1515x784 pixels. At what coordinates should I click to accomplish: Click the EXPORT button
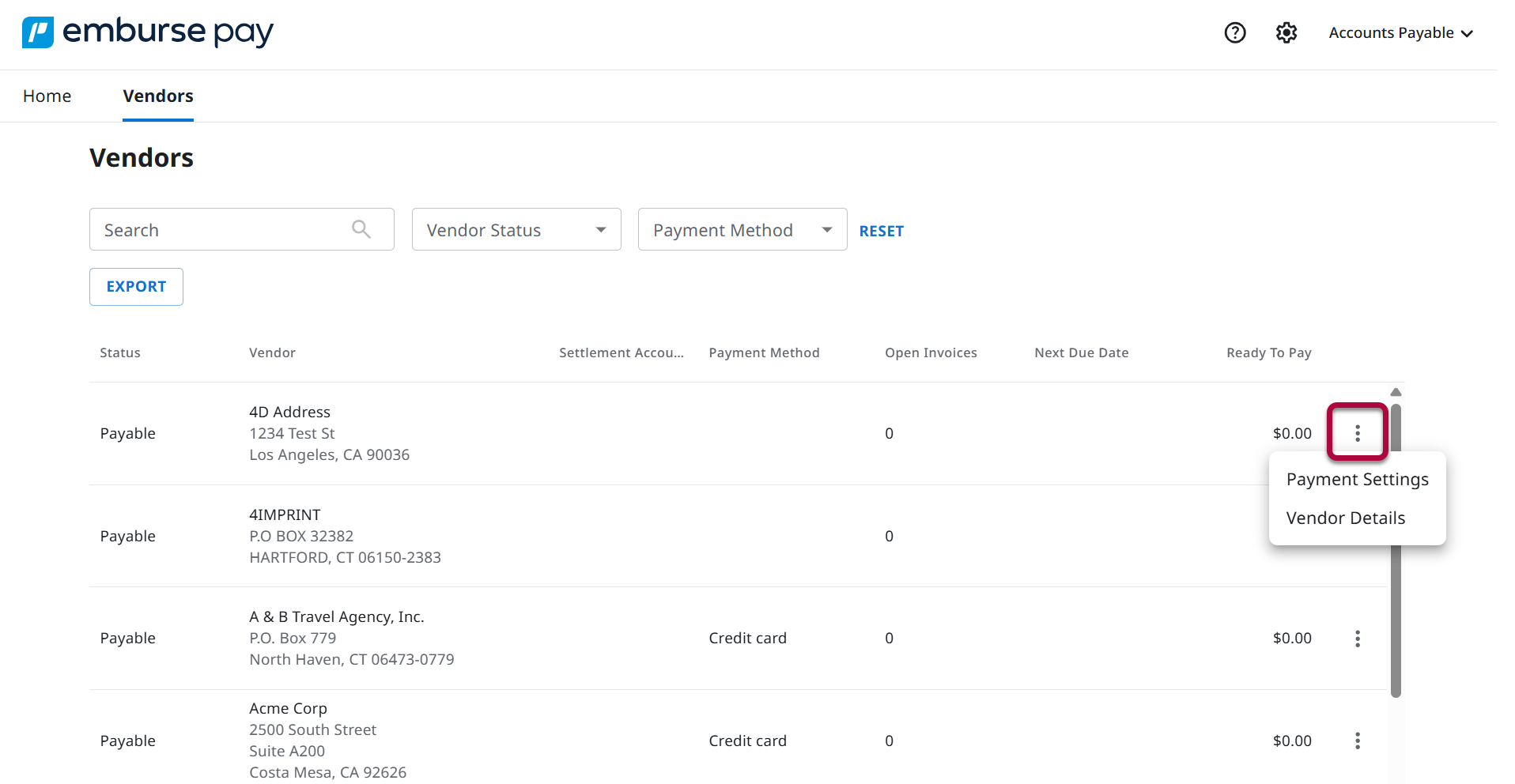(x=136, y=286)
